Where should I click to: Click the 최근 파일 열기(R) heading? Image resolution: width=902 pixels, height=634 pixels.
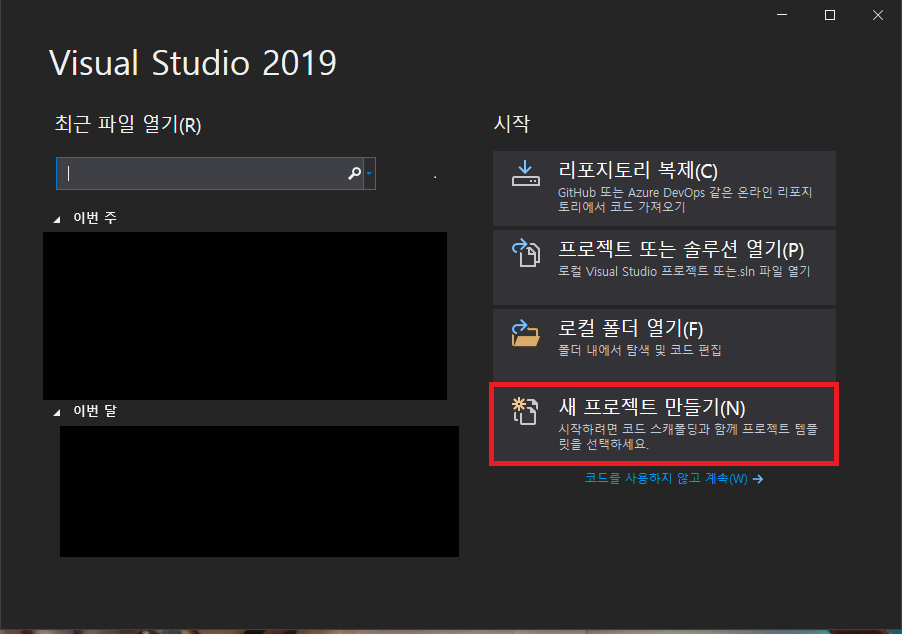[x=128, y=124]
